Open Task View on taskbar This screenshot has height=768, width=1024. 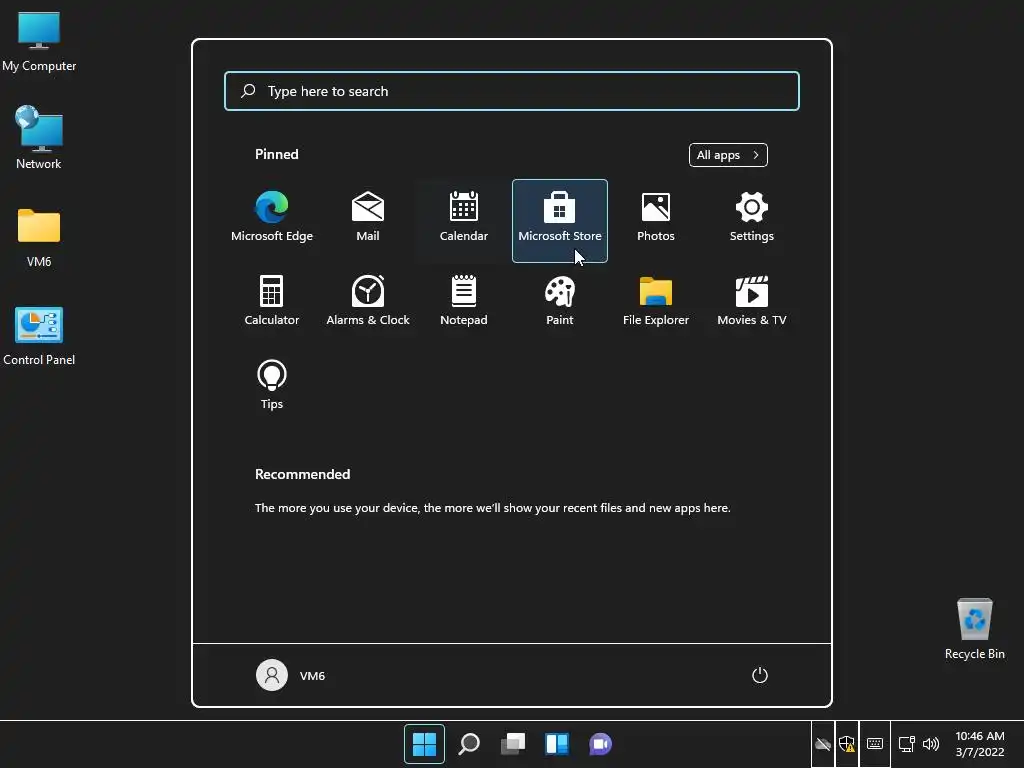tap(513, 744)
